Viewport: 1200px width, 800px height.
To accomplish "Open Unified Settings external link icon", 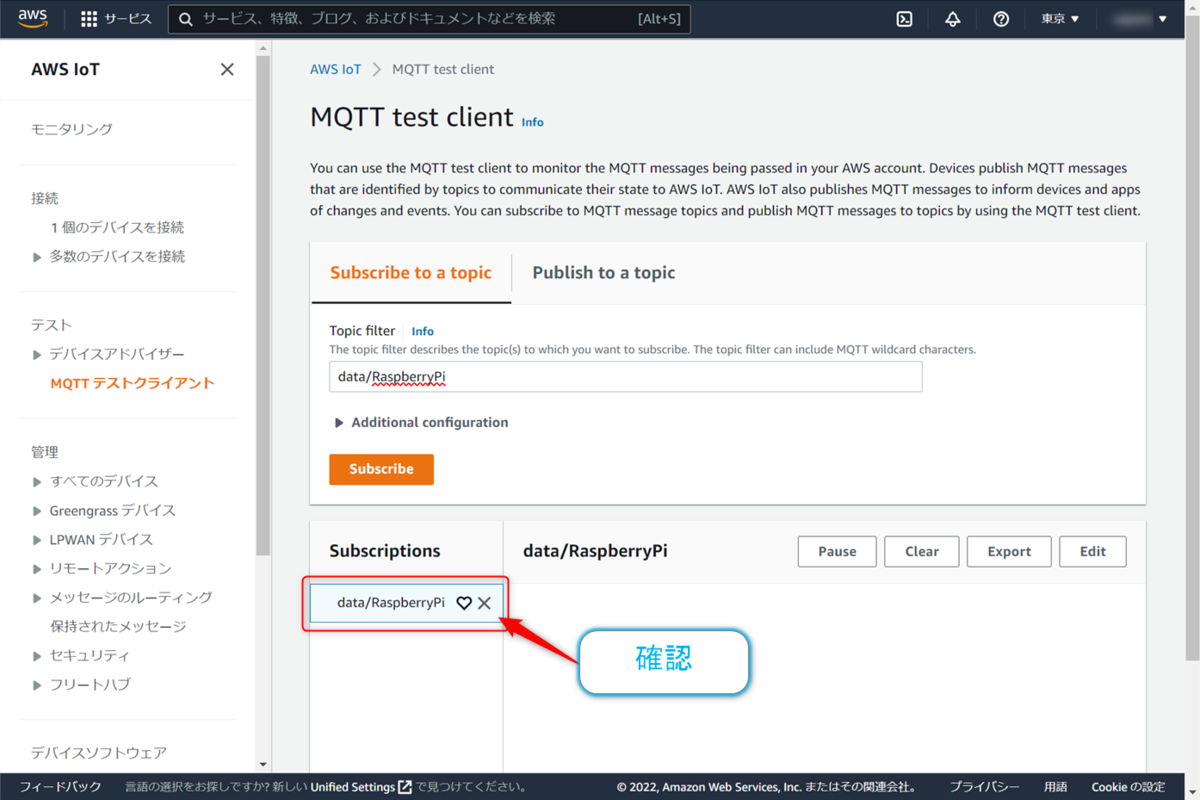I will (x=405, y=787).
